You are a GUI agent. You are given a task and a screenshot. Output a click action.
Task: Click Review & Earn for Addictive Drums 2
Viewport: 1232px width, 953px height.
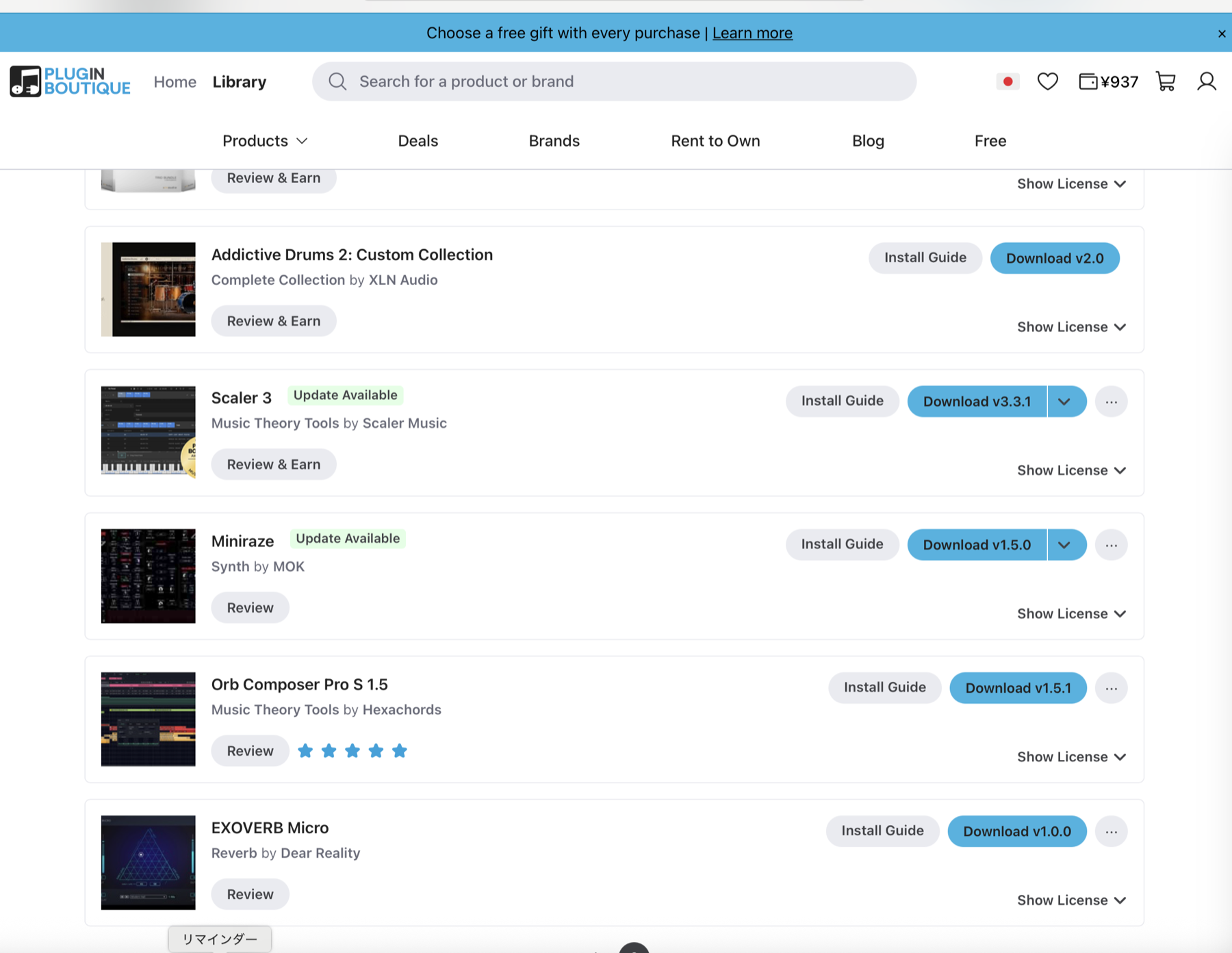[274, 321]
